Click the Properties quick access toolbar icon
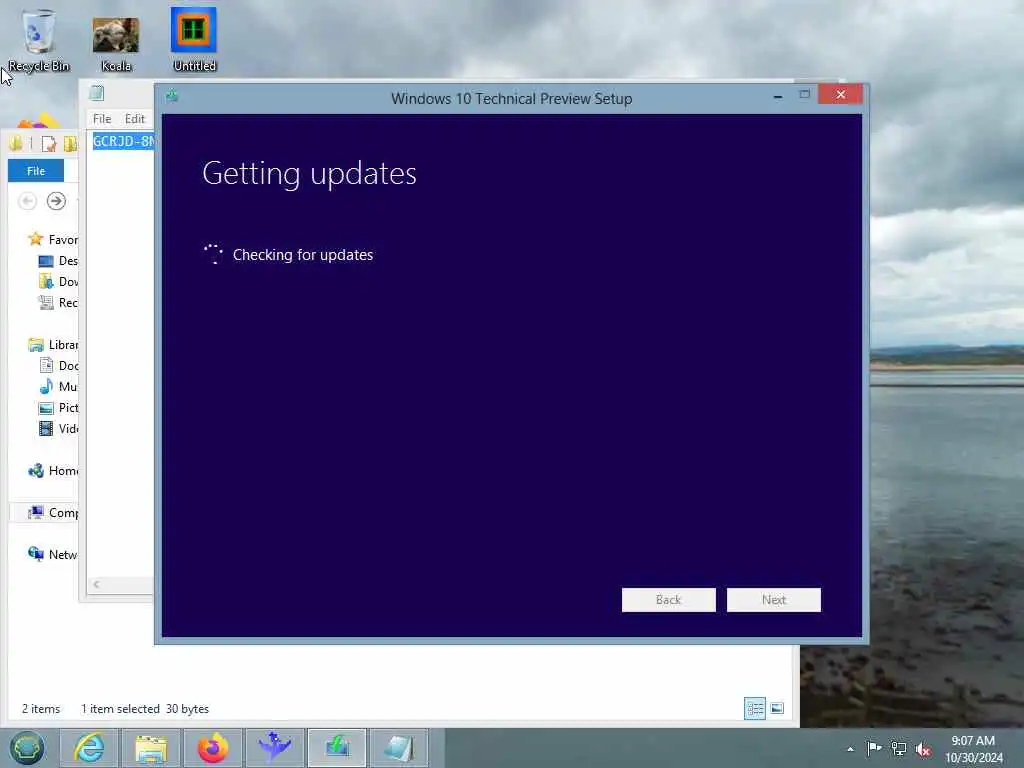The height and width of the screenshot is (768, 1024). point(48,143)
